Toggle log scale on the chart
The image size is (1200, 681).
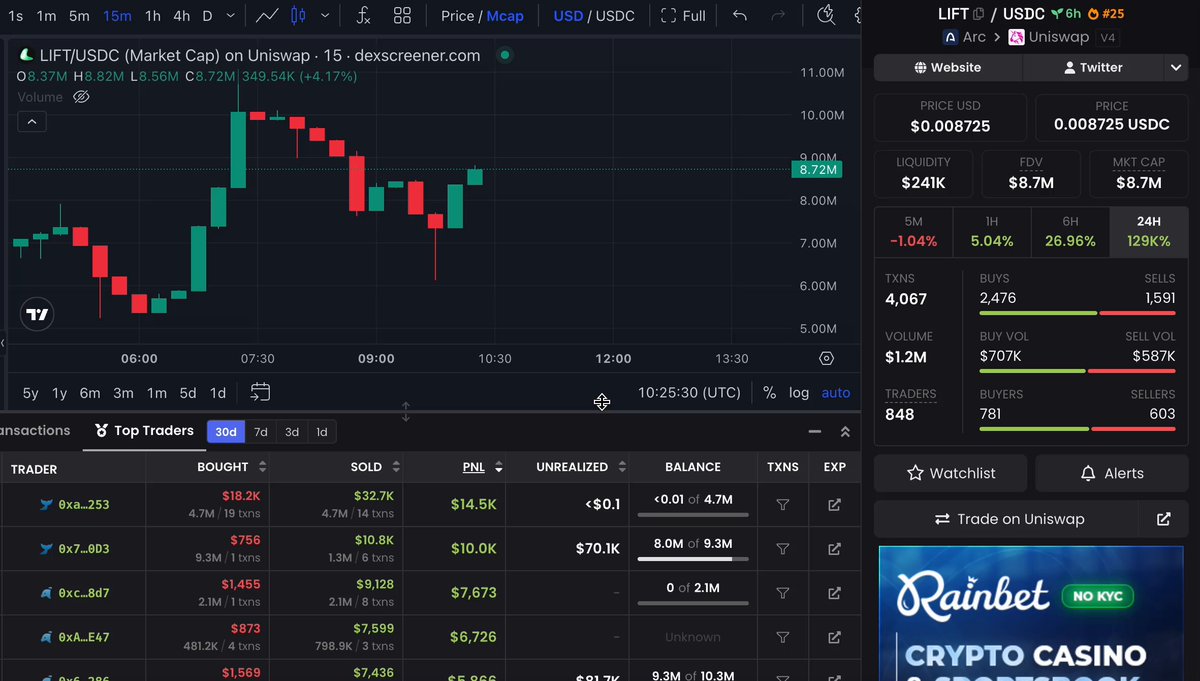click(799, 393)
